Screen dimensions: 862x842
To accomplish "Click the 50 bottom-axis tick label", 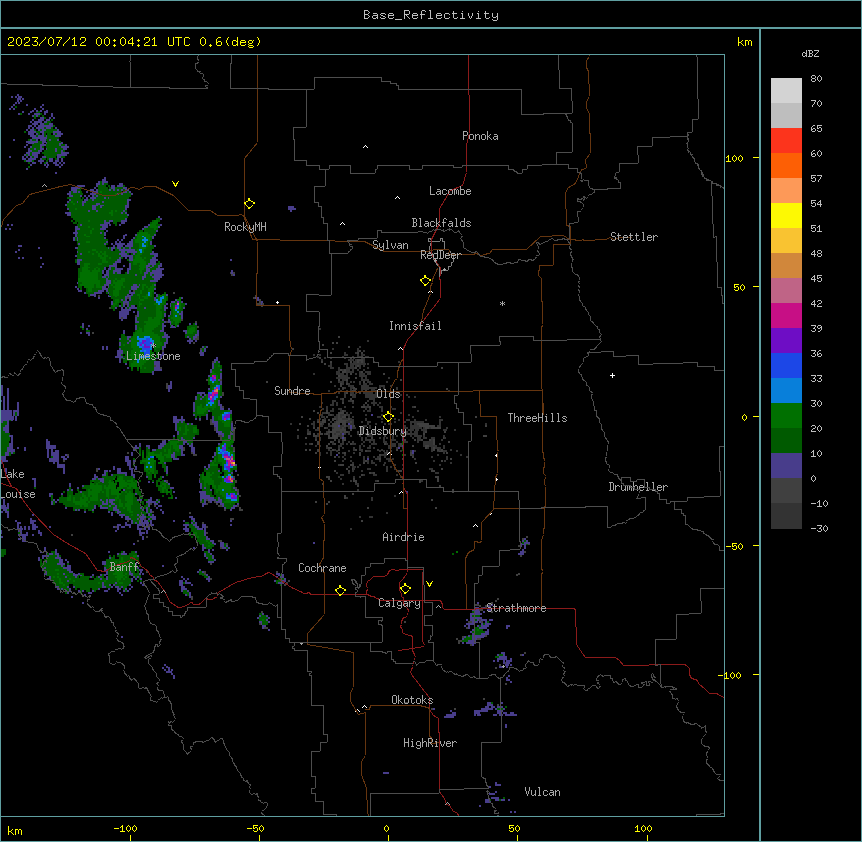I will [x=514, y=828].
